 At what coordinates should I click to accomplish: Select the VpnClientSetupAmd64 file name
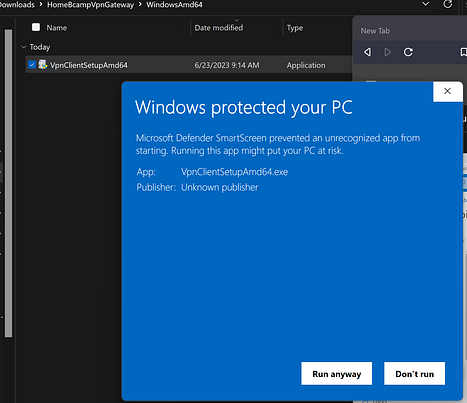(89, 65)
